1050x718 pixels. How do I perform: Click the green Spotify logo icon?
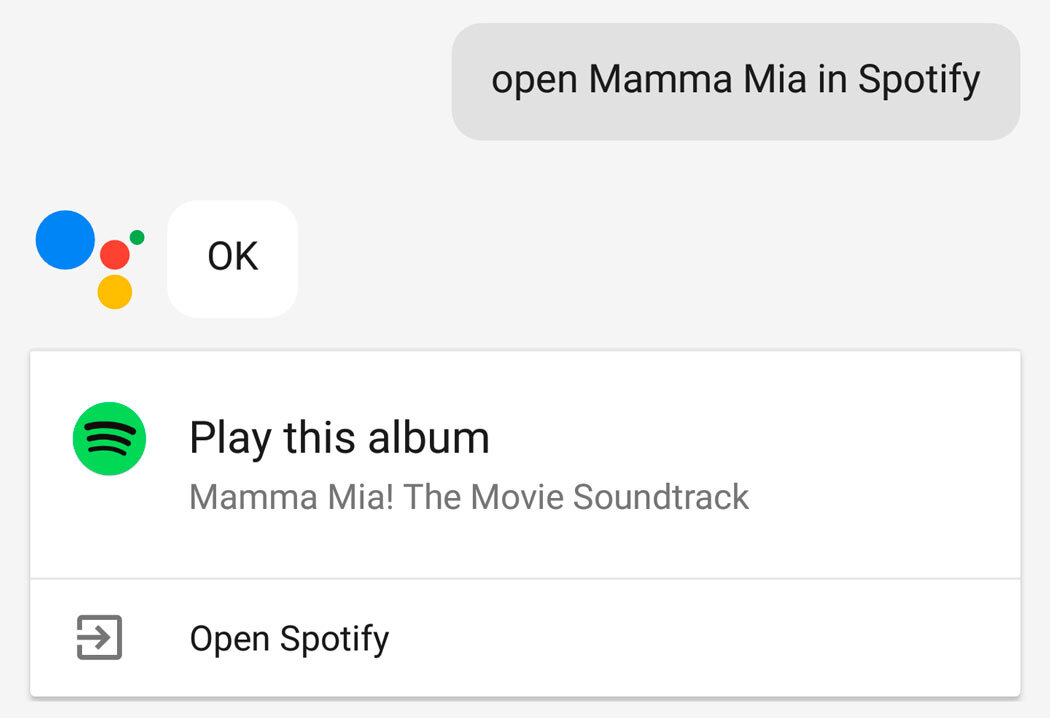(x=109, y=438)
